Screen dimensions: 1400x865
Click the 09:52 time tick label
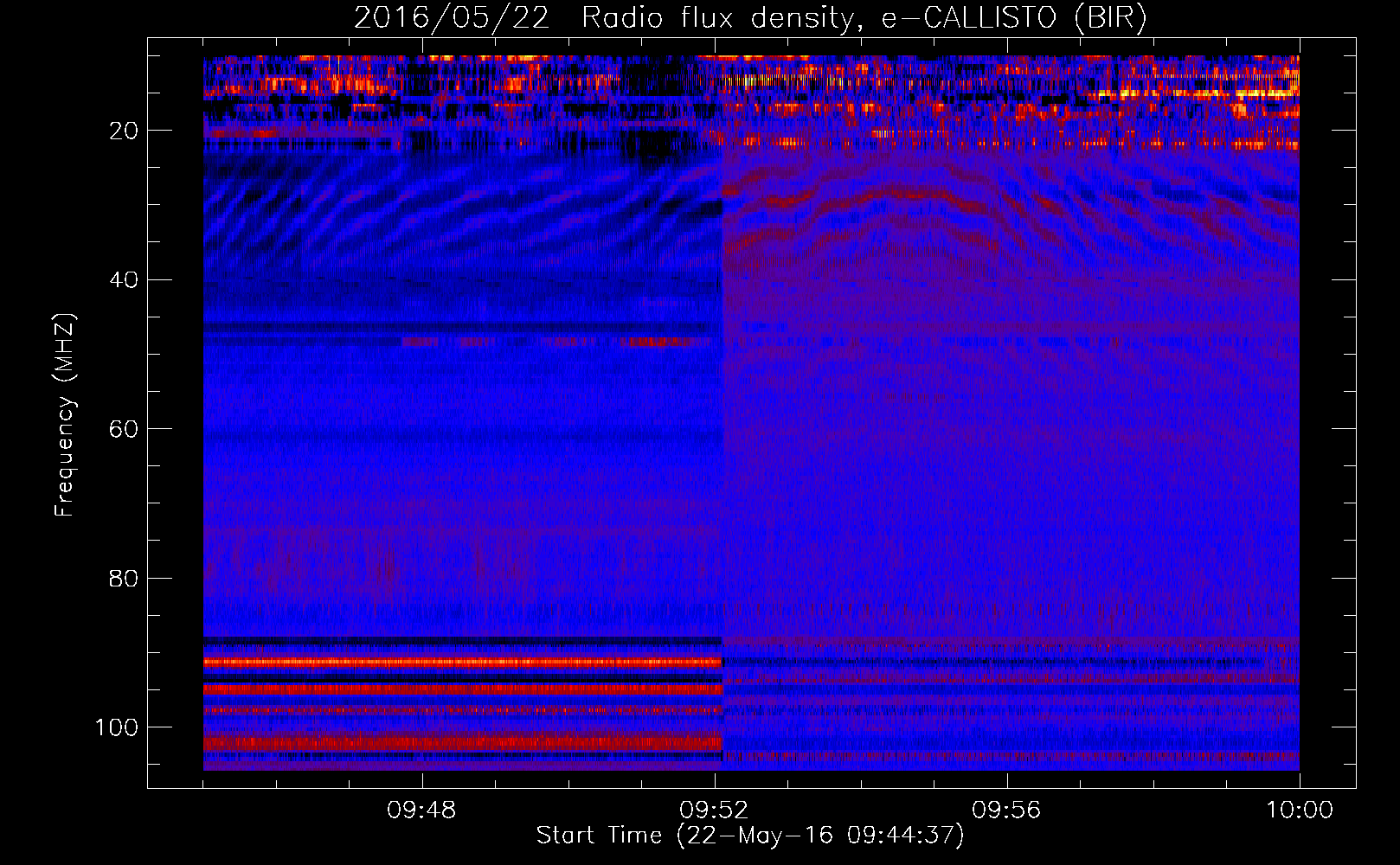point(714,811)
